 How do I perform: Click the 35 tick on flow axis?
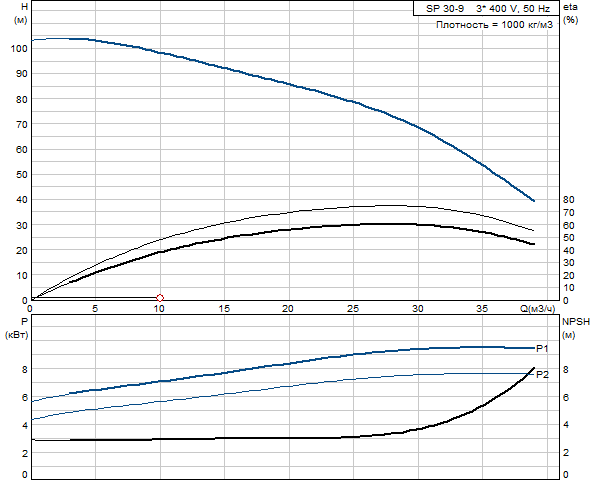tap(482, 309)
